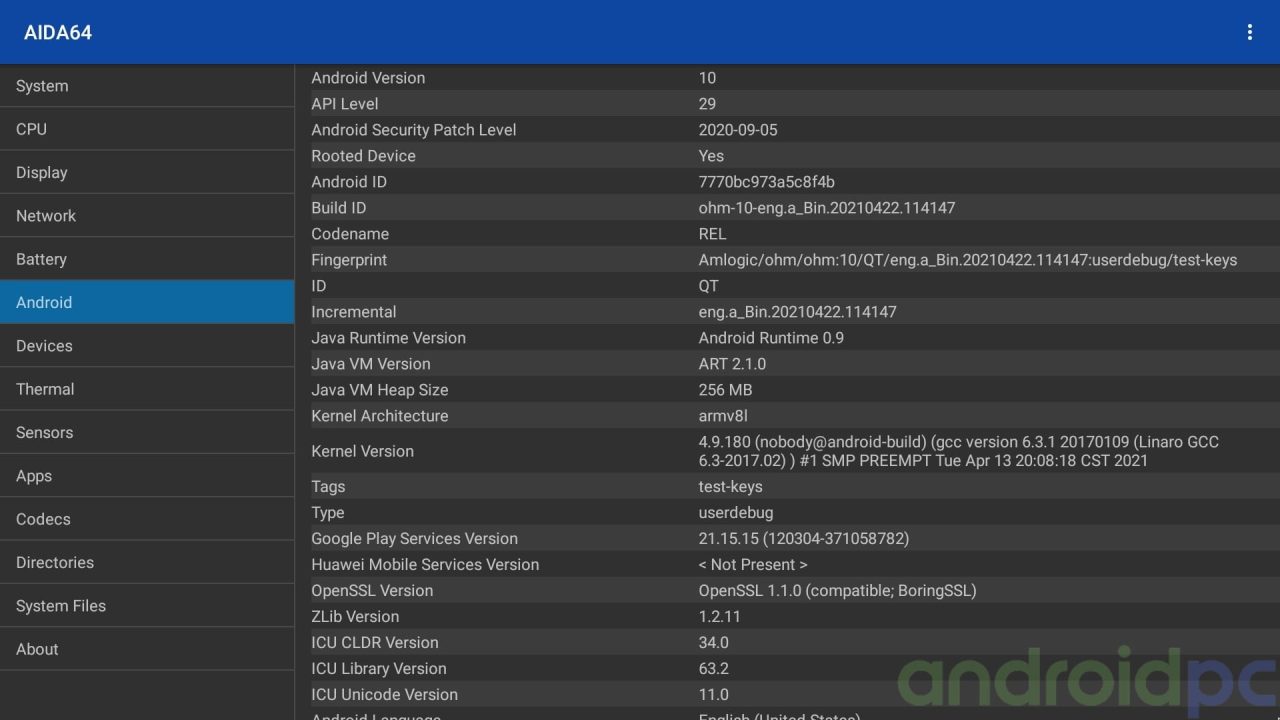The height and width of the screenshot is (720, 1280).
Task: Go to the Directories section
Action: pyautogui.click(x=147, y=562)
